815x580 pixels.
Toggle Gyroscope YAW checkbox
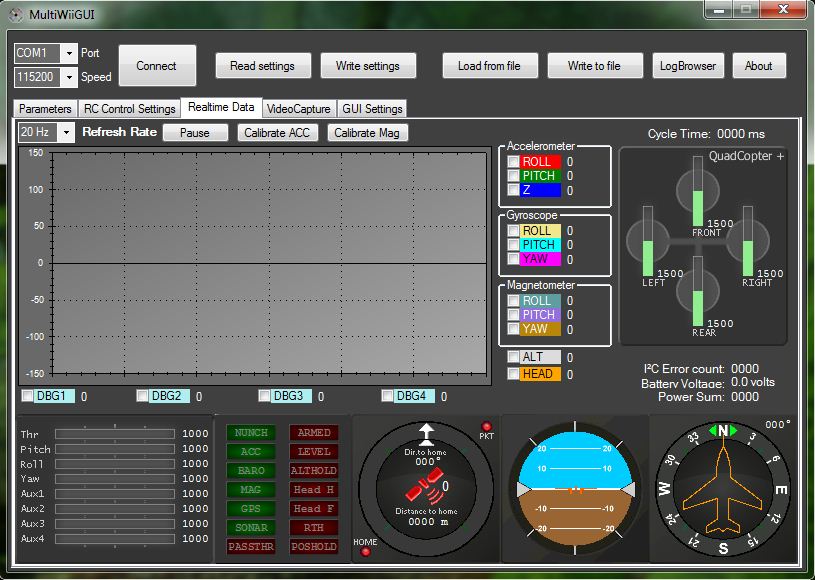[x=513, y=258]
